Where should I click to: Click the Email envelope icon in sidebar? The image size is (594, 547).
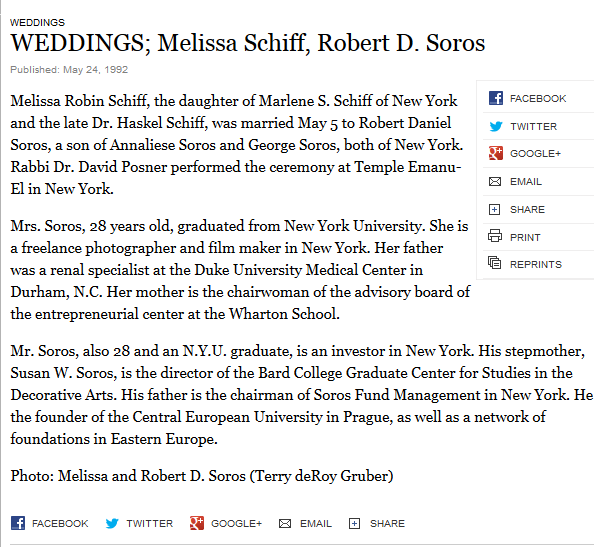pos(495,181)
